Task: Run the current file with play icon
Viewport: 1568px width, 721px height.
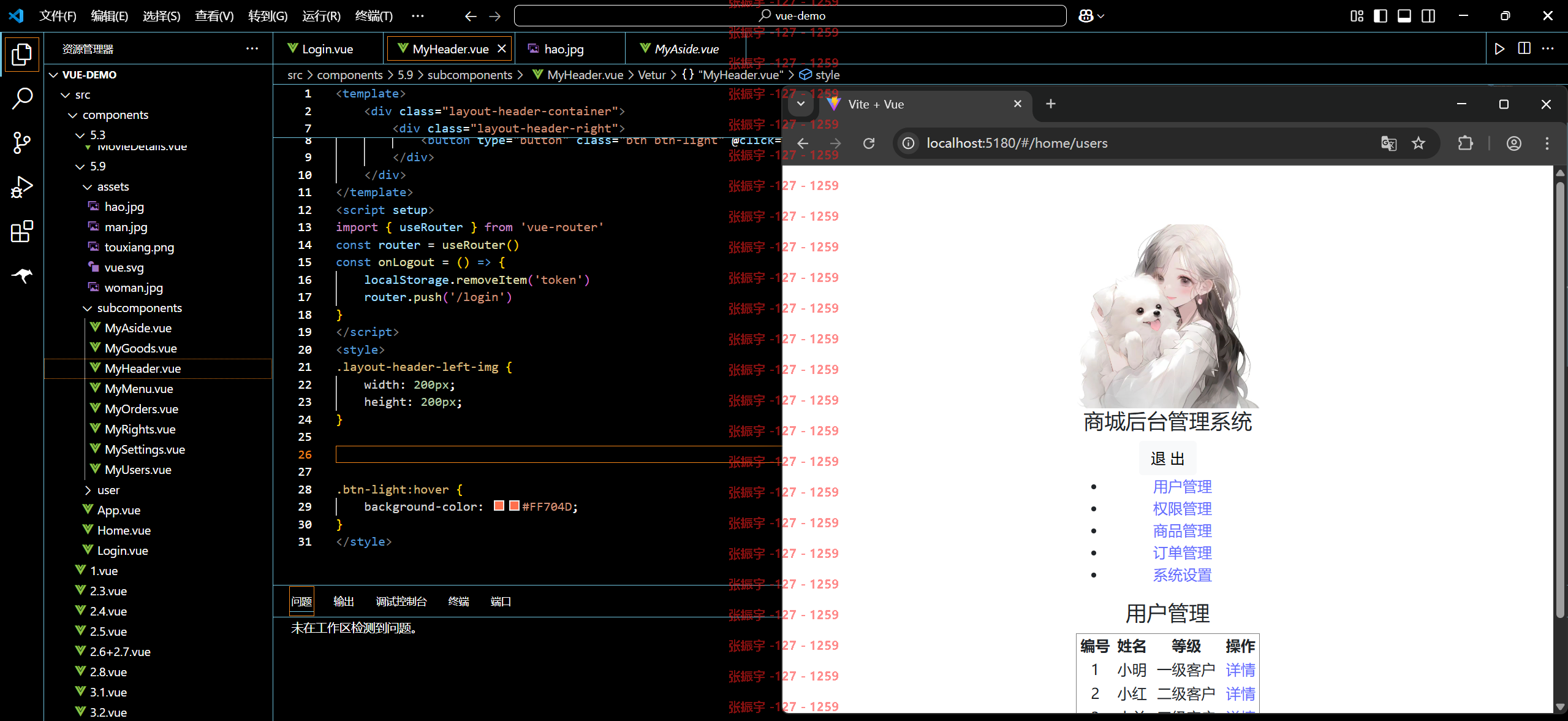Action: click(x=1500, y=48)
